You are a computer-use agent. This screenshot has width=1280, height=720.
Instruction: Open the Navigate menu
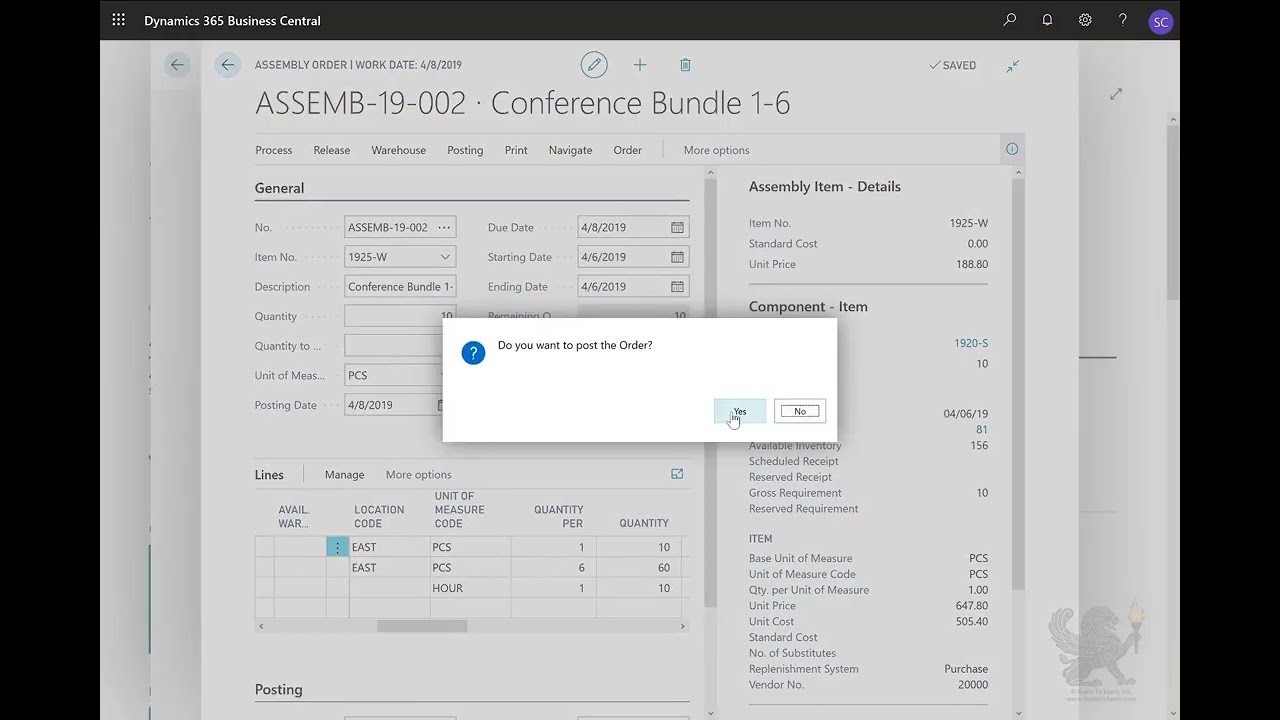[x=570, y=150]
